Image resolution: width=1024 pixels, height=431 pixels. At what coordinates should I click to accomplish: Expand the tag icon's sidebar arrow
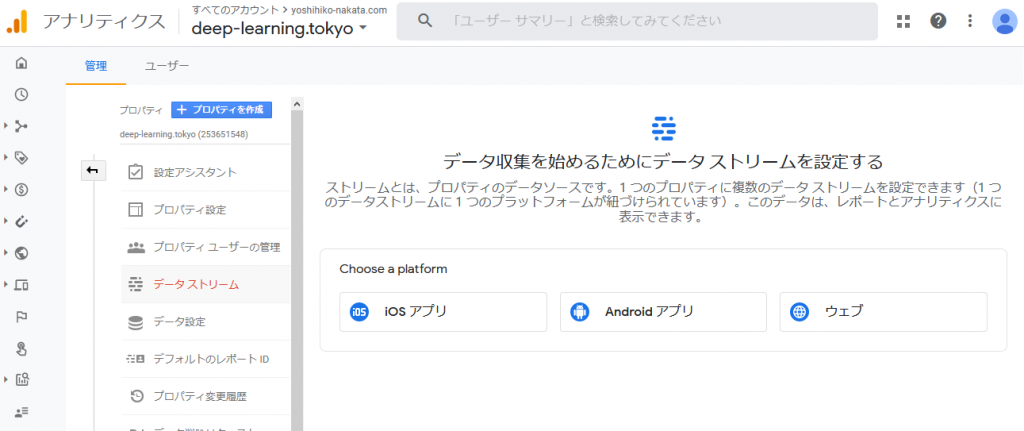pyautogui.click(x=5, y=157)
